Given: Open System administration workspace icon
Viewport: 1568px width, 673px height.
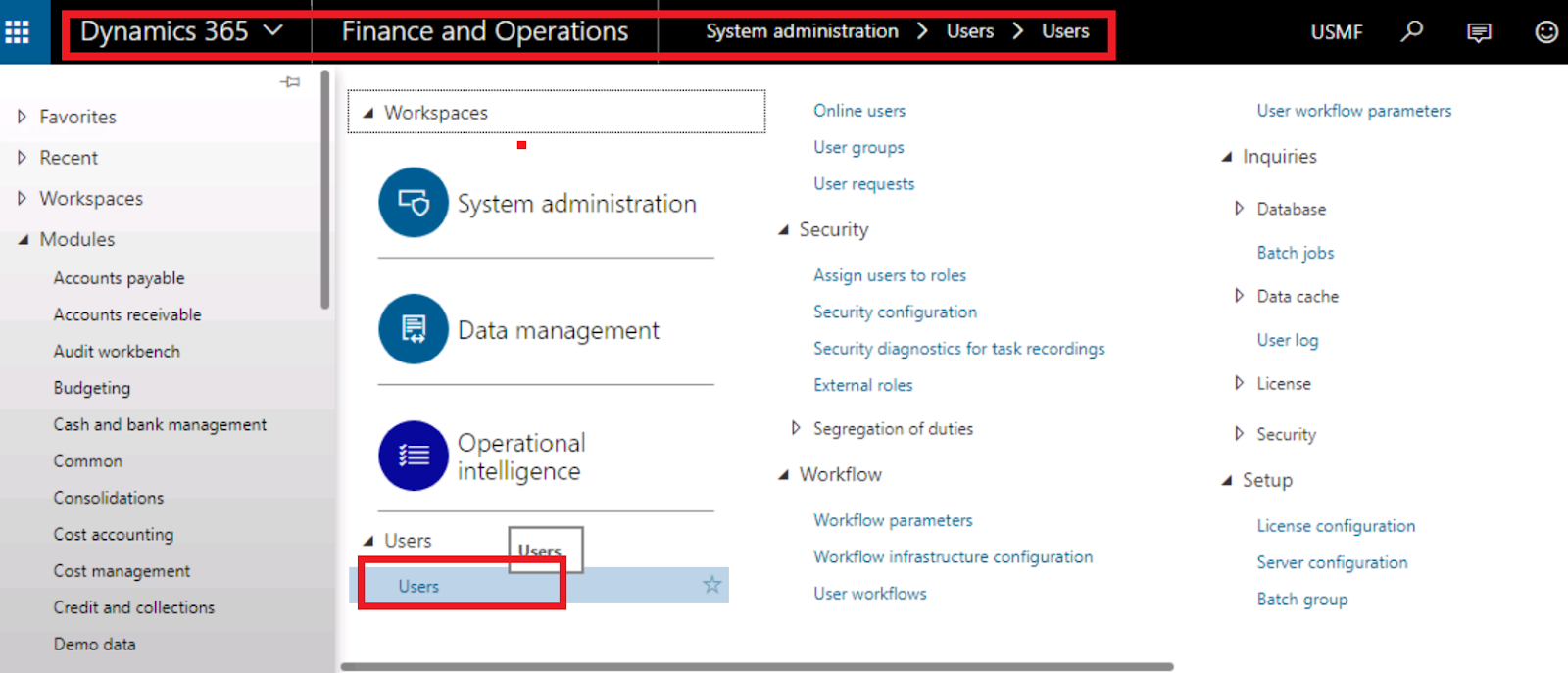Looking at the screenshot, I should click(414, 203).
